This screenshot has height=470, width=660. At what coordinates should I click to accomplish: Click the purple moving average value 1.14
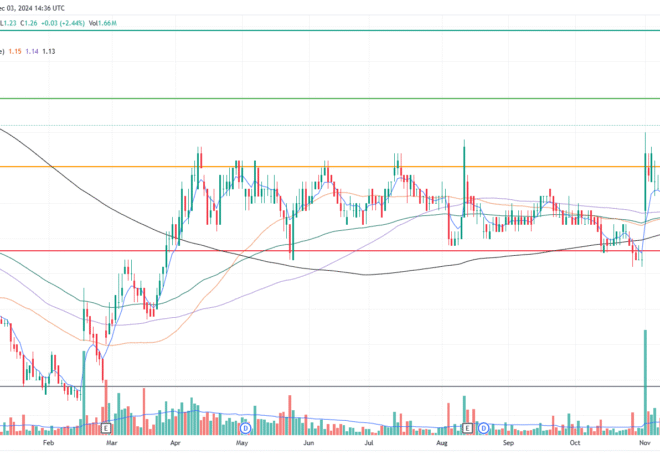(32, 51)
